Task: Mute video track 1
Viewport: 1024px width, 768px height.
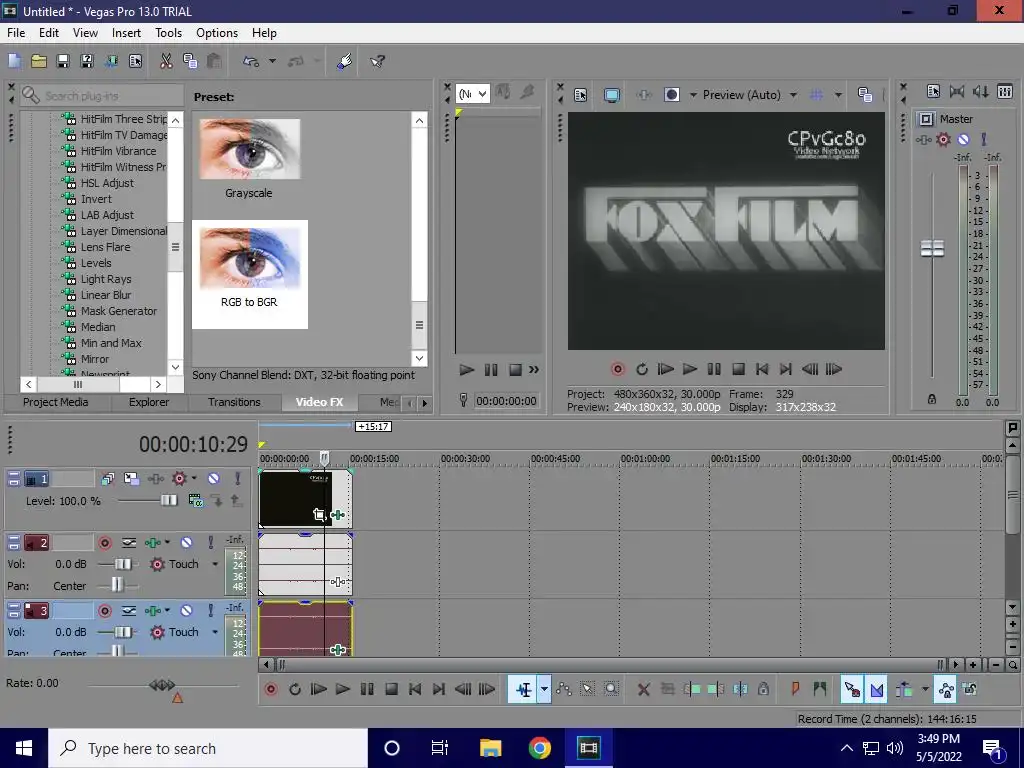Action: tap(214, 479)
